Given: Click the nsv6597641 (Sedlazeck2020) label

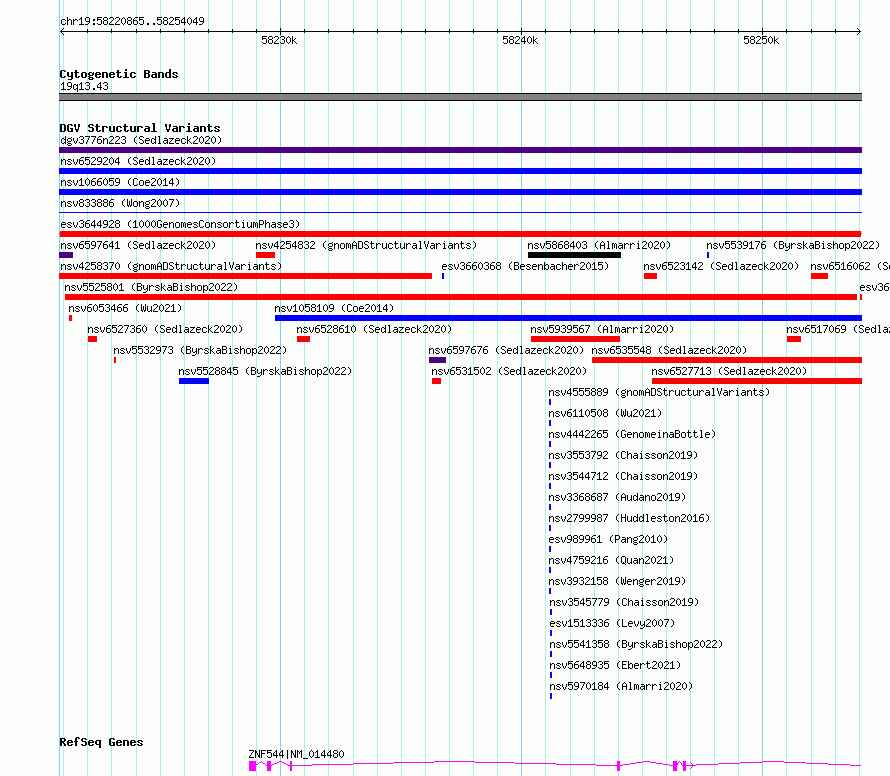Looking at the screenshot, I should click(x=138, y=245).
